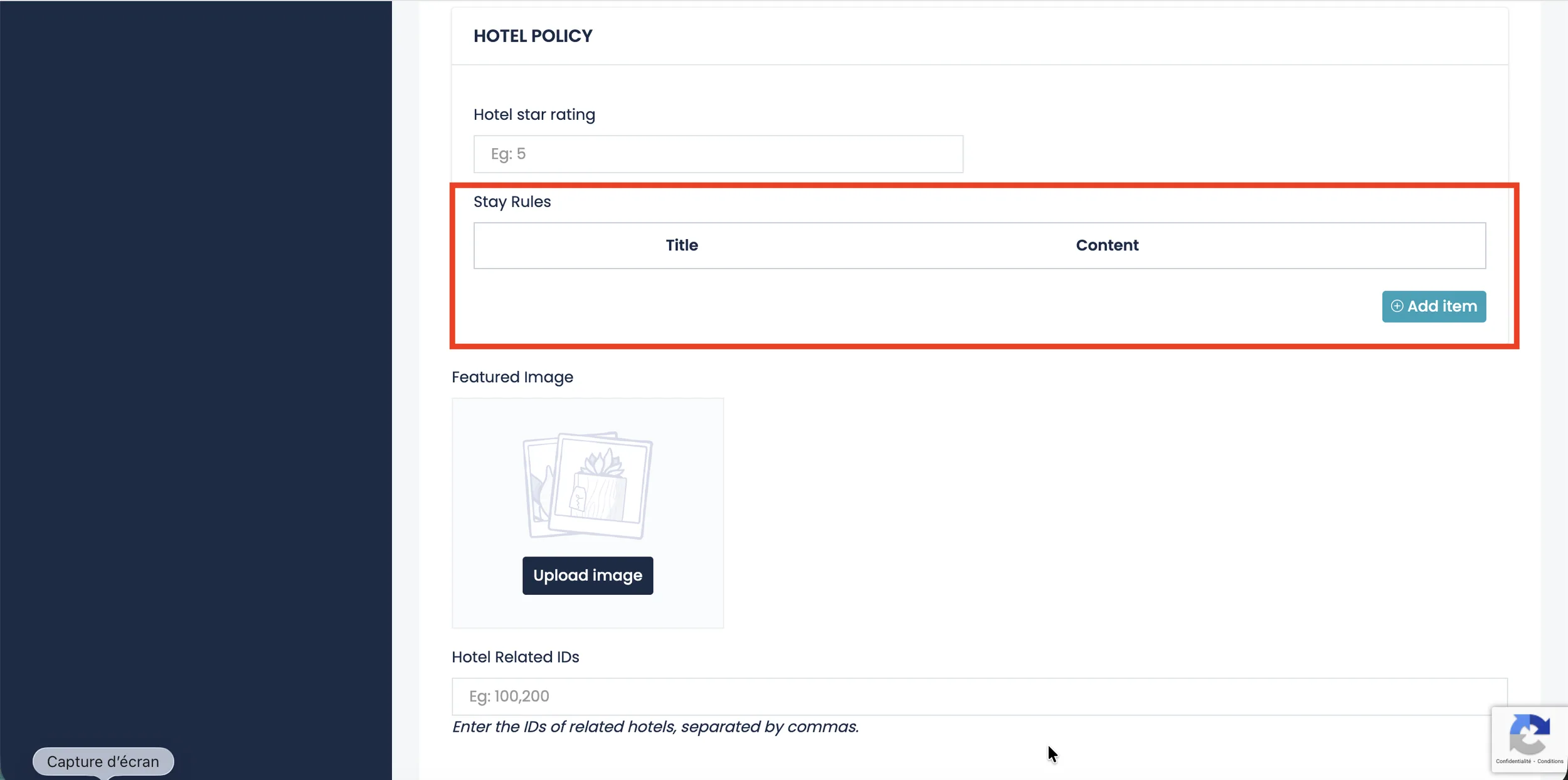Viewport: 1568px width, 780px height.
Task: Click the dark navy sidebar panel
Action: 196,377
